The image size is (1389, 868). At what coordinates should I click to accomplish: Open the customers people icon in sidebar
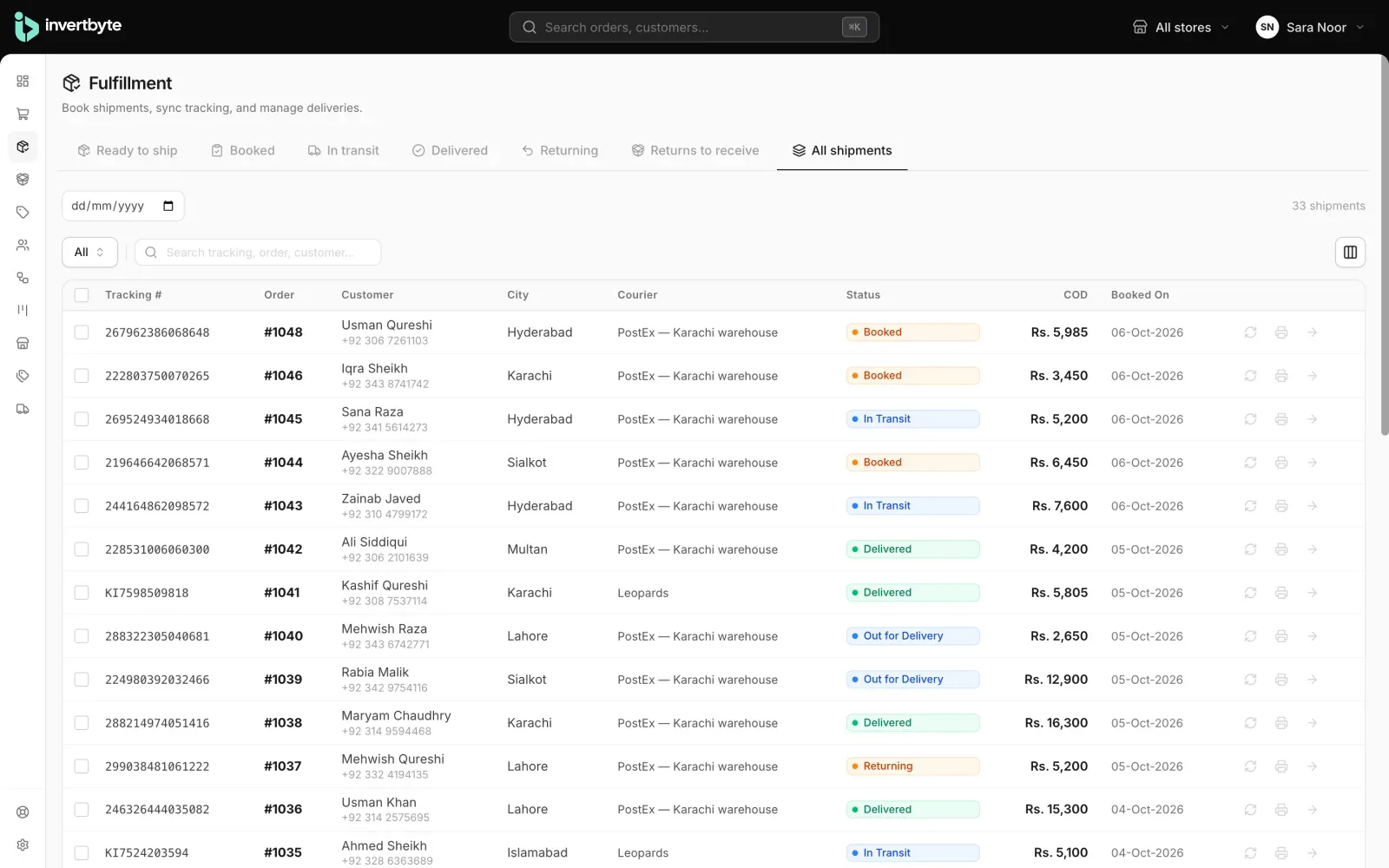(23, 245)
